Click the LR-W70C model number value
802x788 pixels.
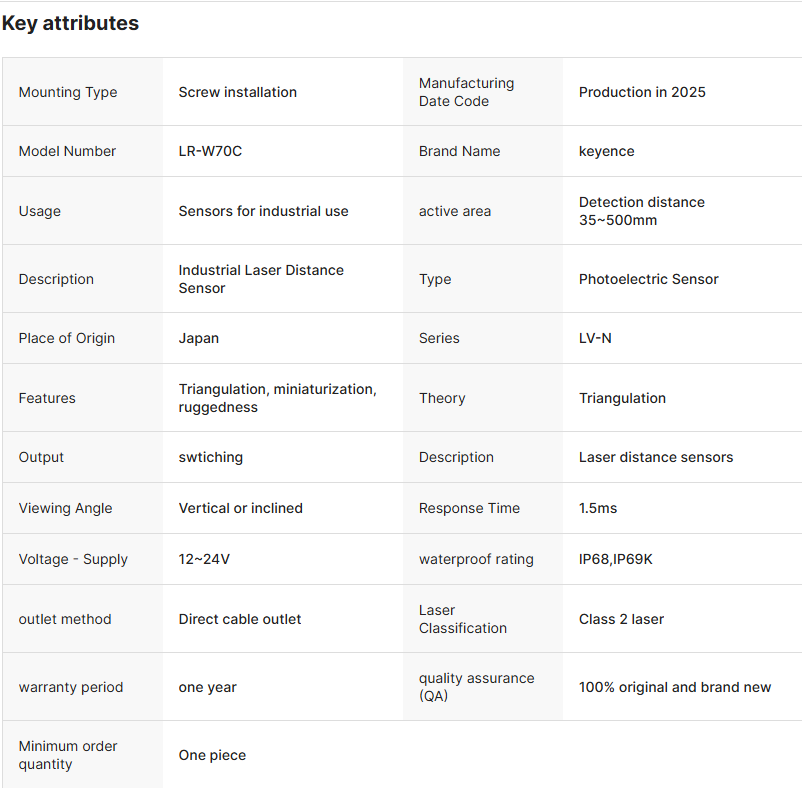(211, 151)
